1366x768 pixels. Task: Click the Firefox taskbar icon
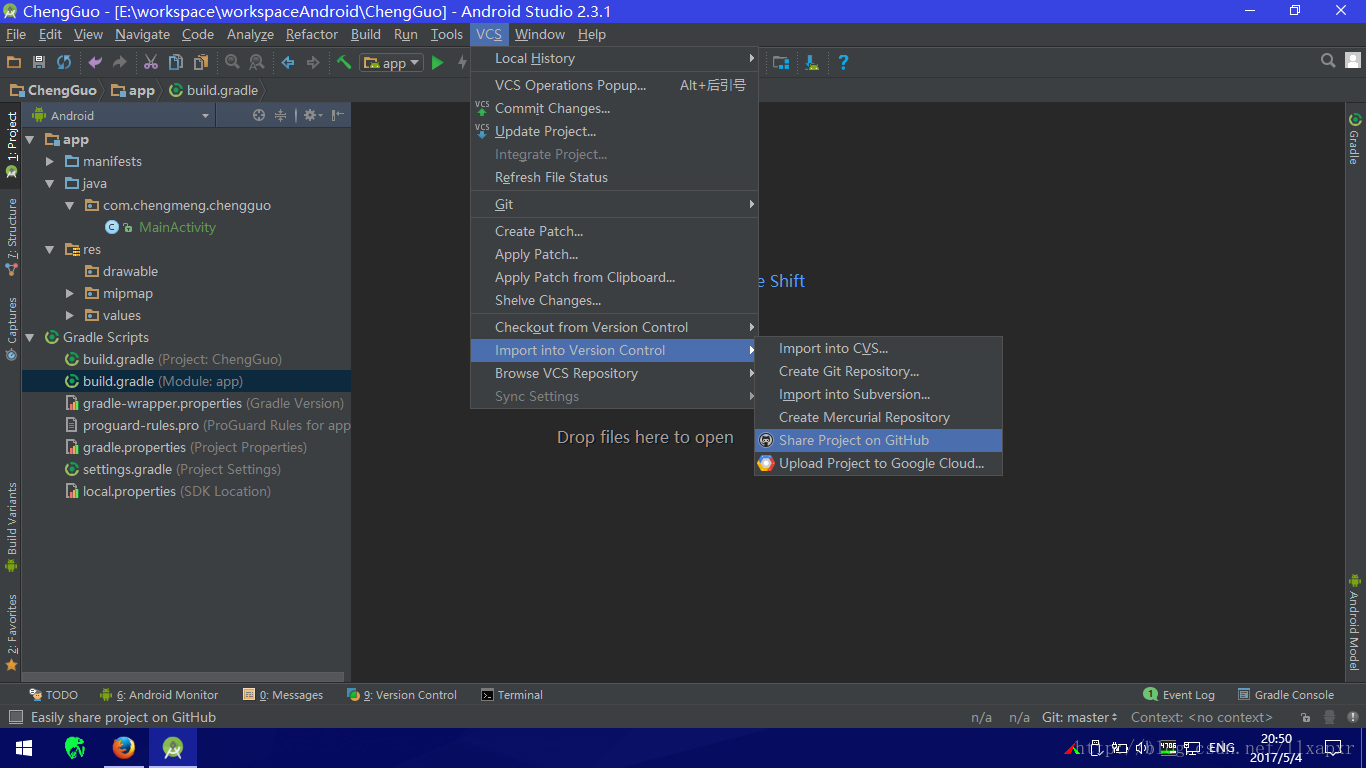point(124,747)
